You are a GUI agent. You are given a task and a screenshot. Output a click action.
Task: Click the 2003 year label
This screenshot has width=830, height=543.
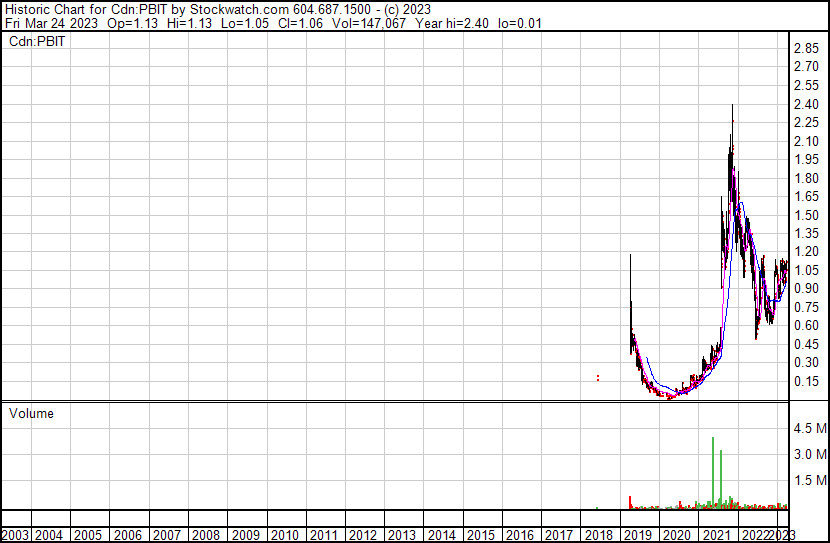click(x=14, y=535)
